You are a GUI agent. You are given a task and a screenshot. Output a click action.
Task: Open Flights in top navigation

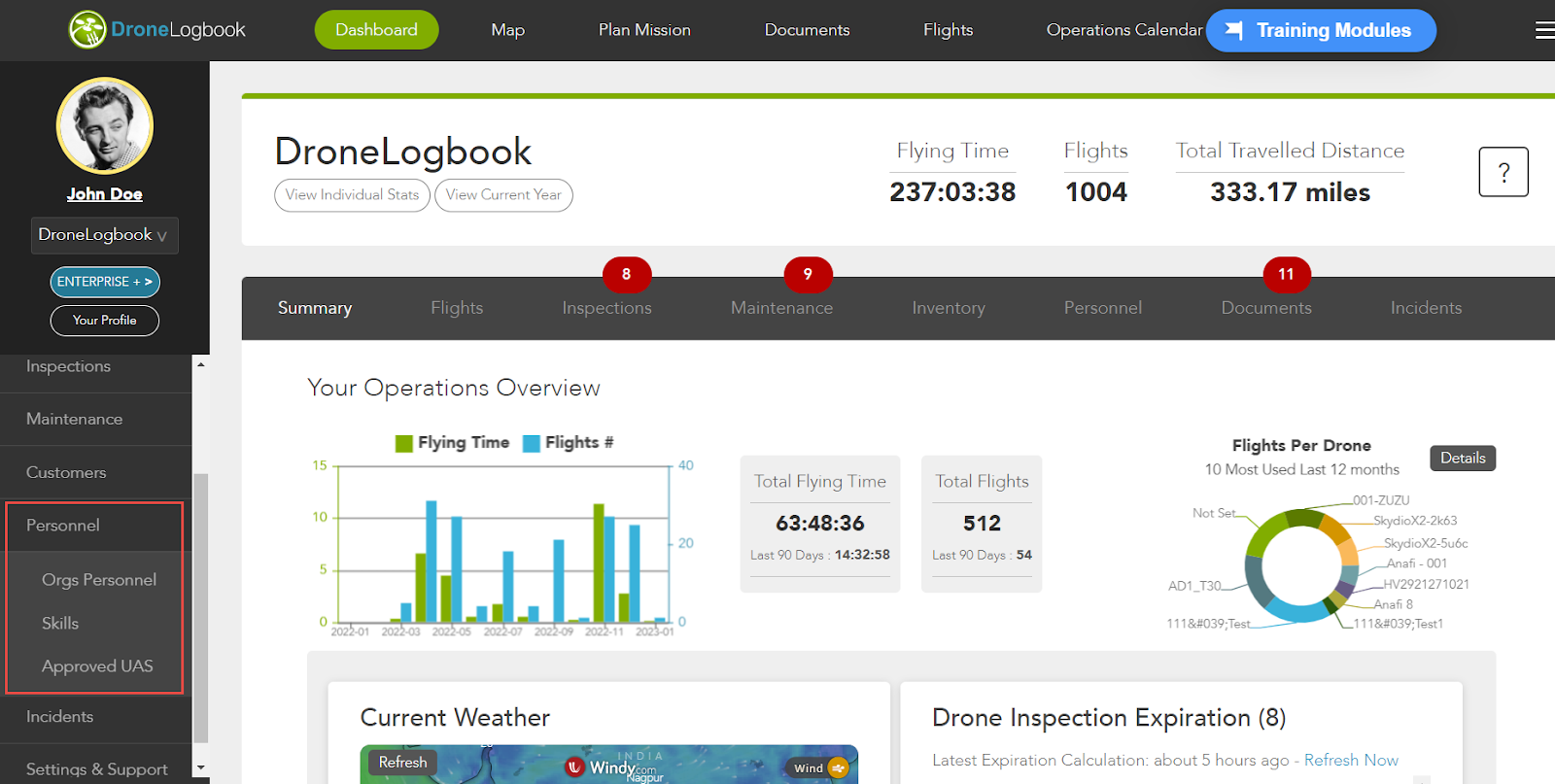pyautogui.click(x=948, y=30)
